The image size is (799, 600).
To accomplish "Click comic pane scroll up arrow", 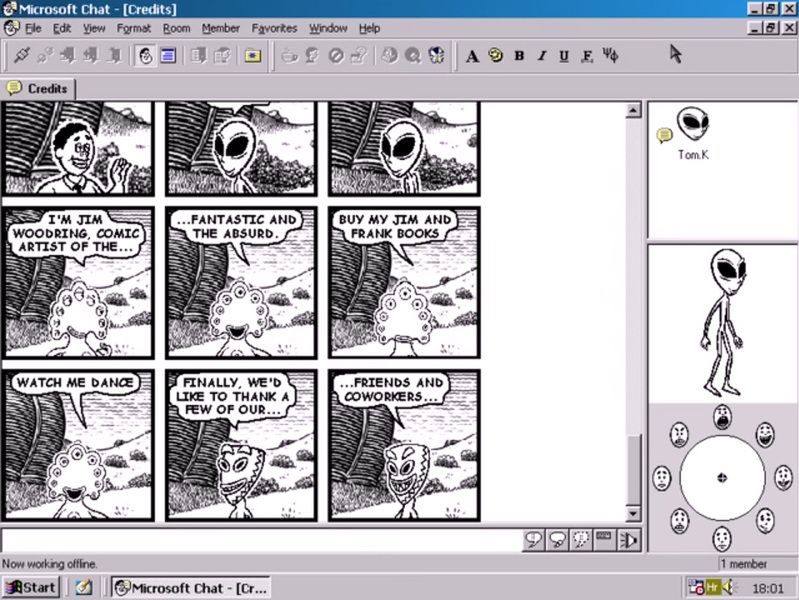I will coord(633,110).
